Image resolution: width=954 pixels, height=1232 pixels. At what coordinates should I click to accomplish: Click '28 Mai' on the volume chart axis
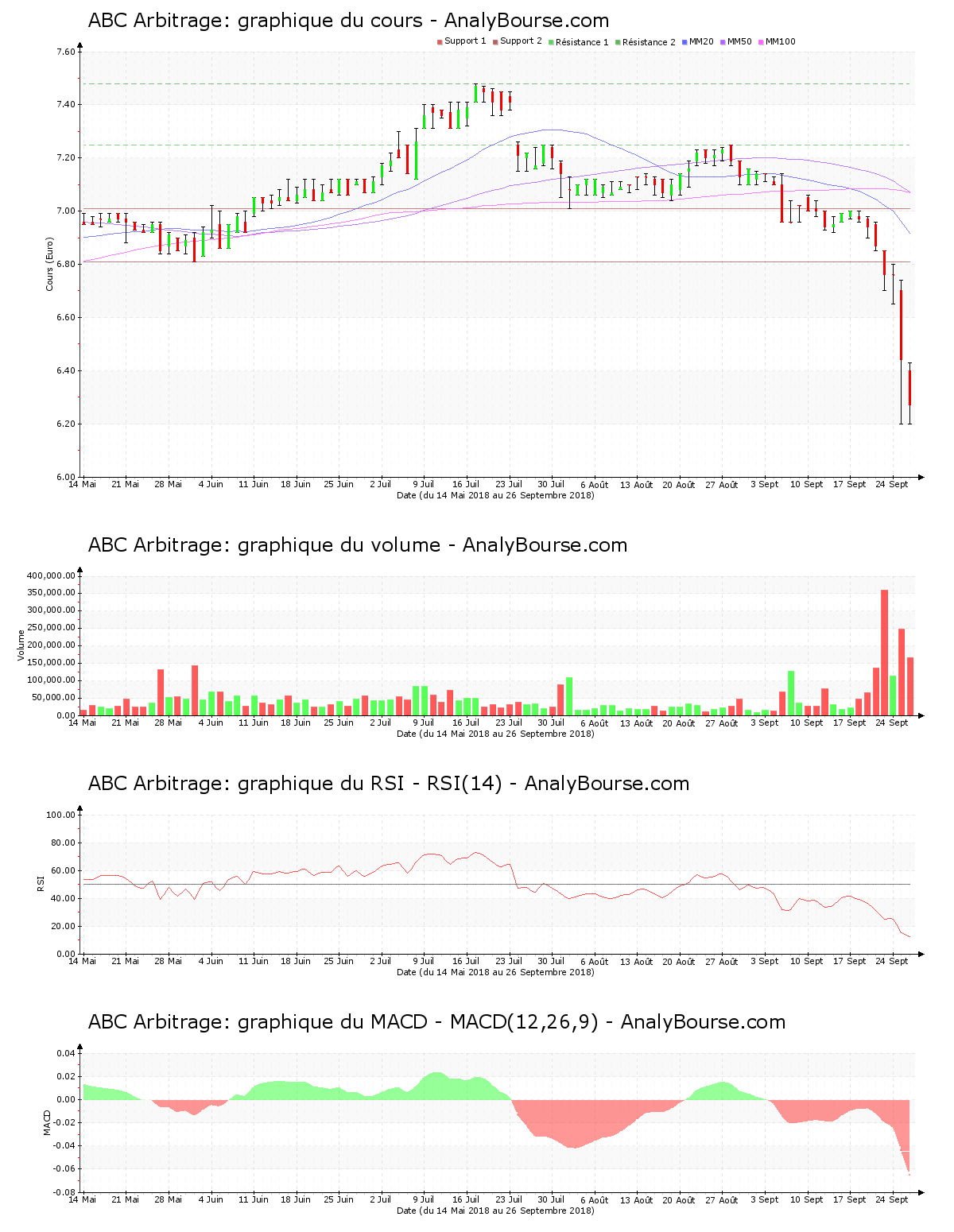click(168, 723)
